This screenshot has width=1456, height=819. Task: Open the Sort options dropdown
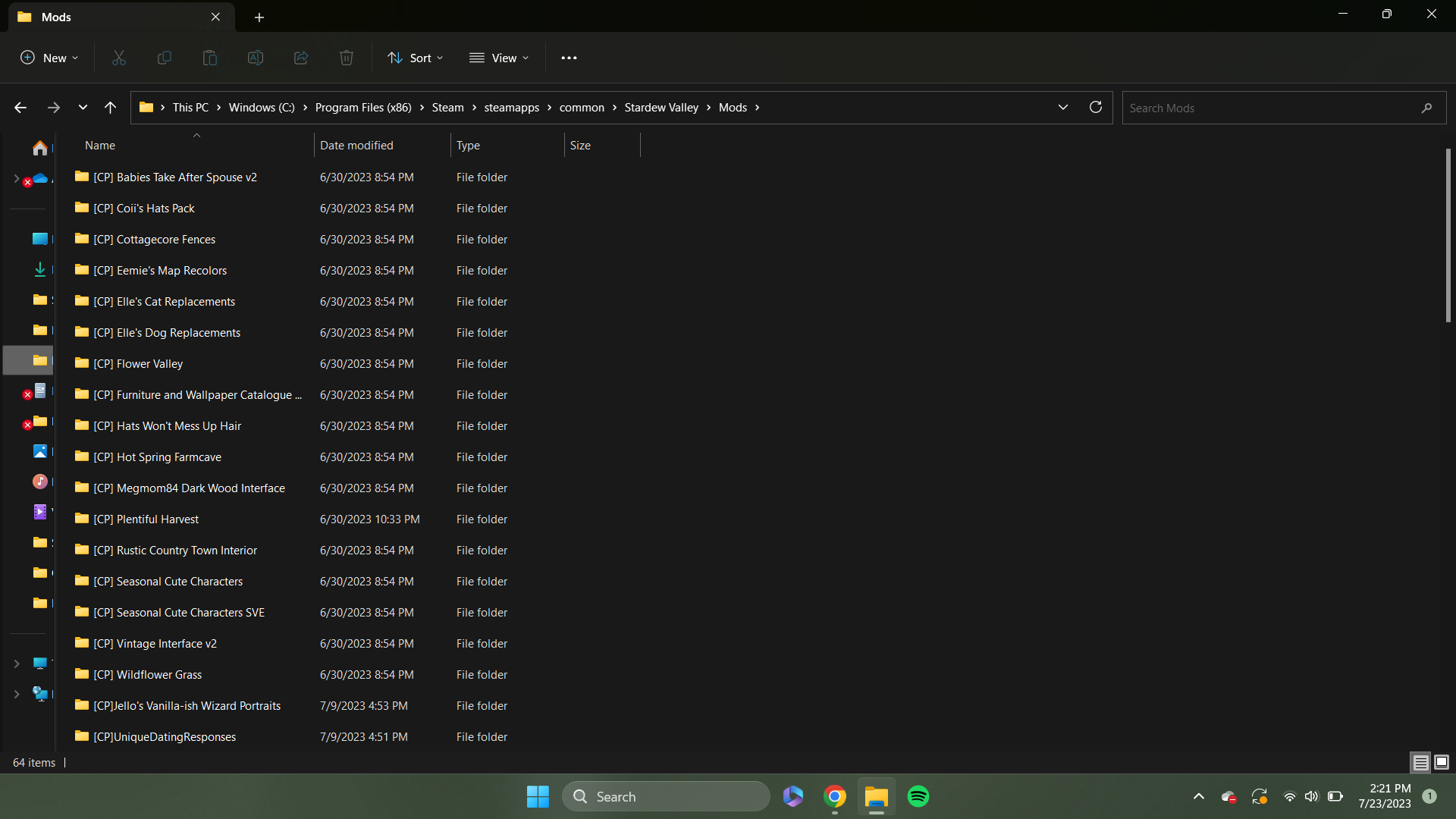tap(415, 58)
